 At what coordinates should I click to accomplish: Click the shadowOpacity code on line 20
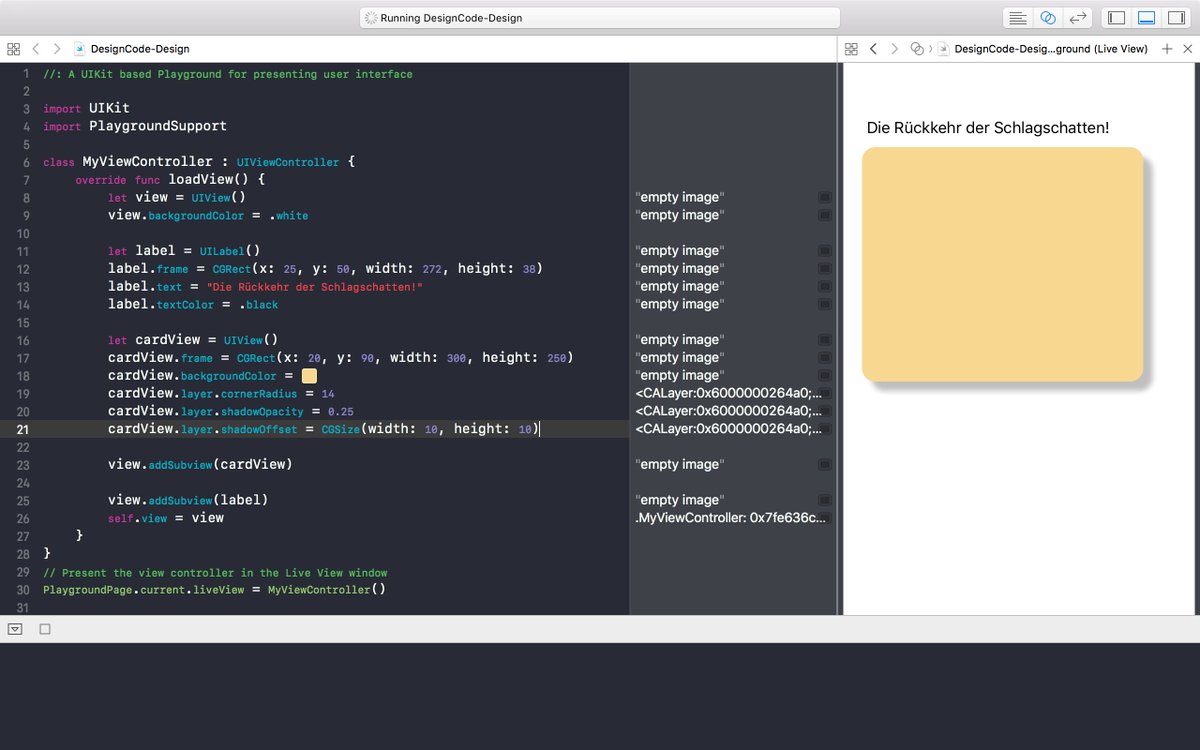pyautogui.click(x=230, y=411)
